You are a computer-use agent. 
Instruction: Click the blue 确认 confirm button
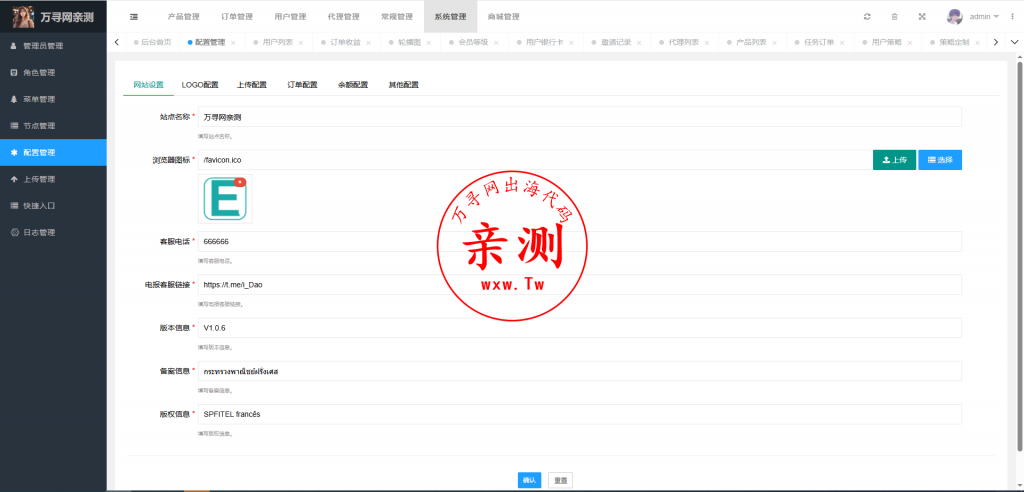529,480
